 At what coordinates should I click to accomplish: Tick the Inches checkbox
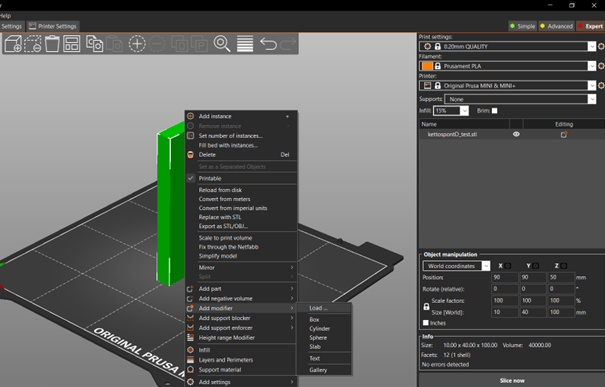(x=426, y=323)
